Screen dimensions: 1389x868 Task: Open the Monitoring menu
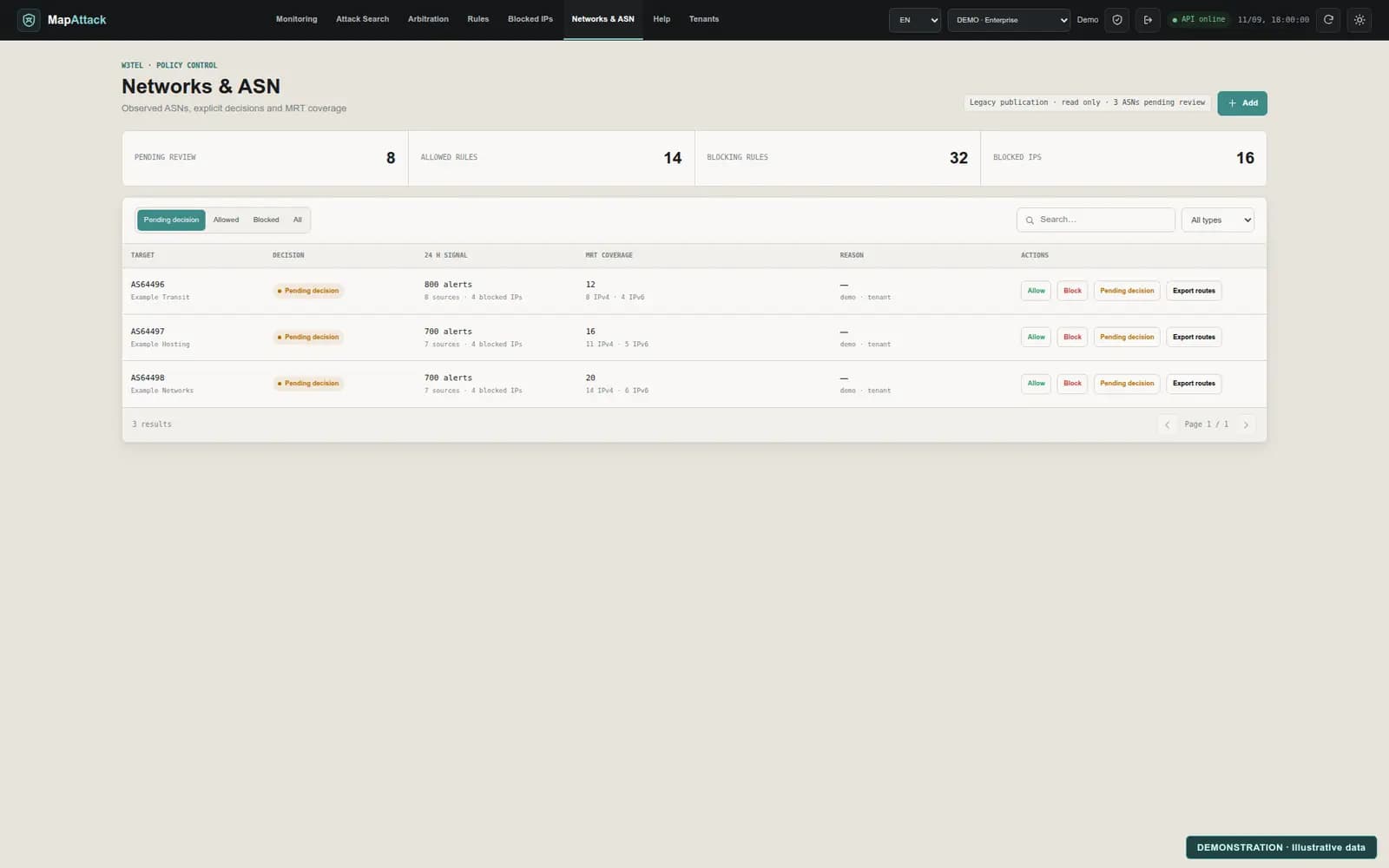296,19
